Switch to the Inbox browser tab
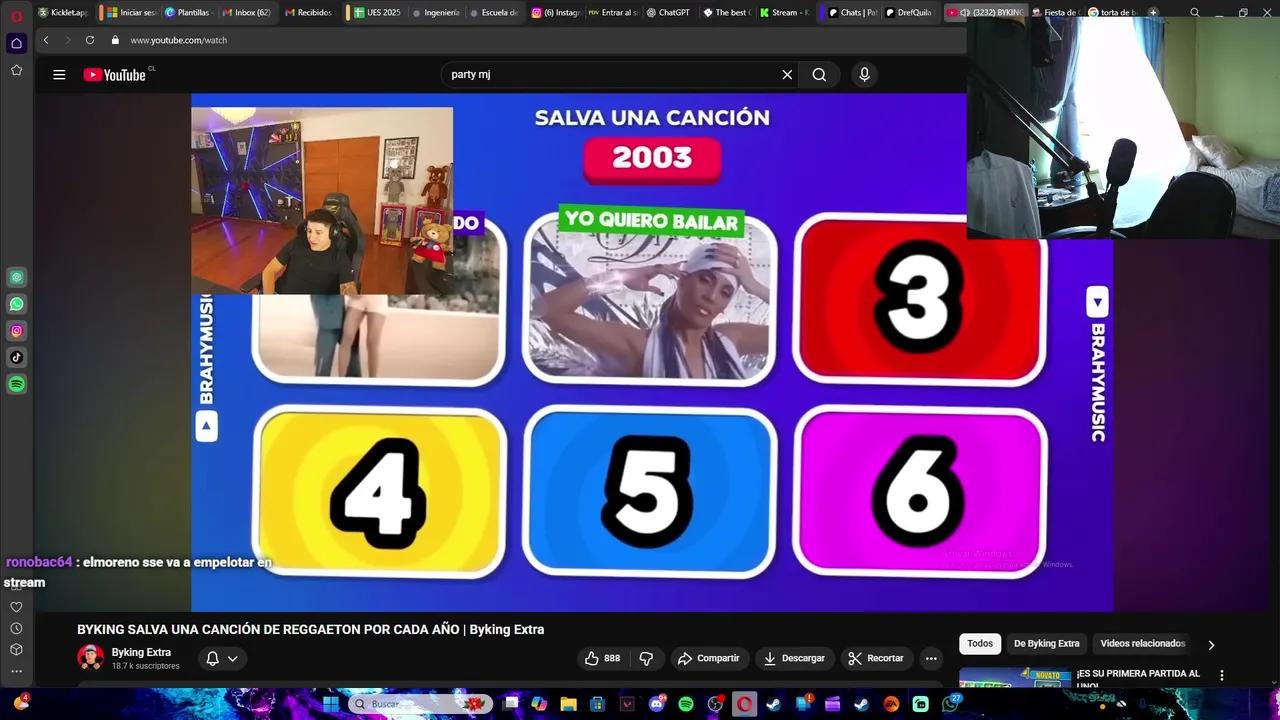Image resolution: width=1280 pixels, height=720 pixels. (x=246, y=13)
